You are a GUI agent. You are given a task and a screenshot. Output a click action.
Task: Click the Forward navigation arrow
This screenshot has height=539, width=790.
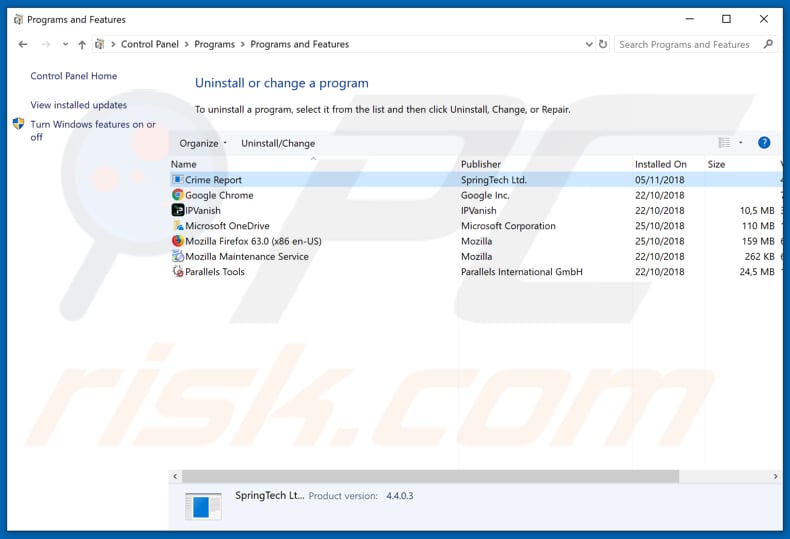[x=46, y=44]
